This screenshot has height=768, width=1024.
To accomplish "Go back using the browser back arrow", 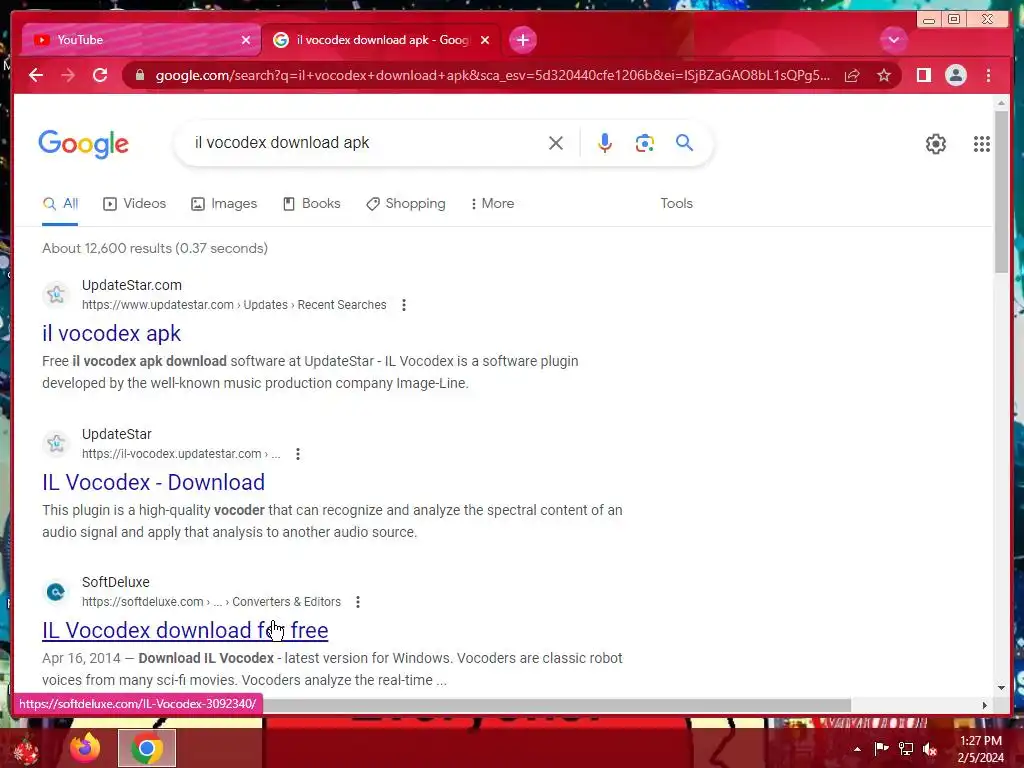I will click(36, 76).
